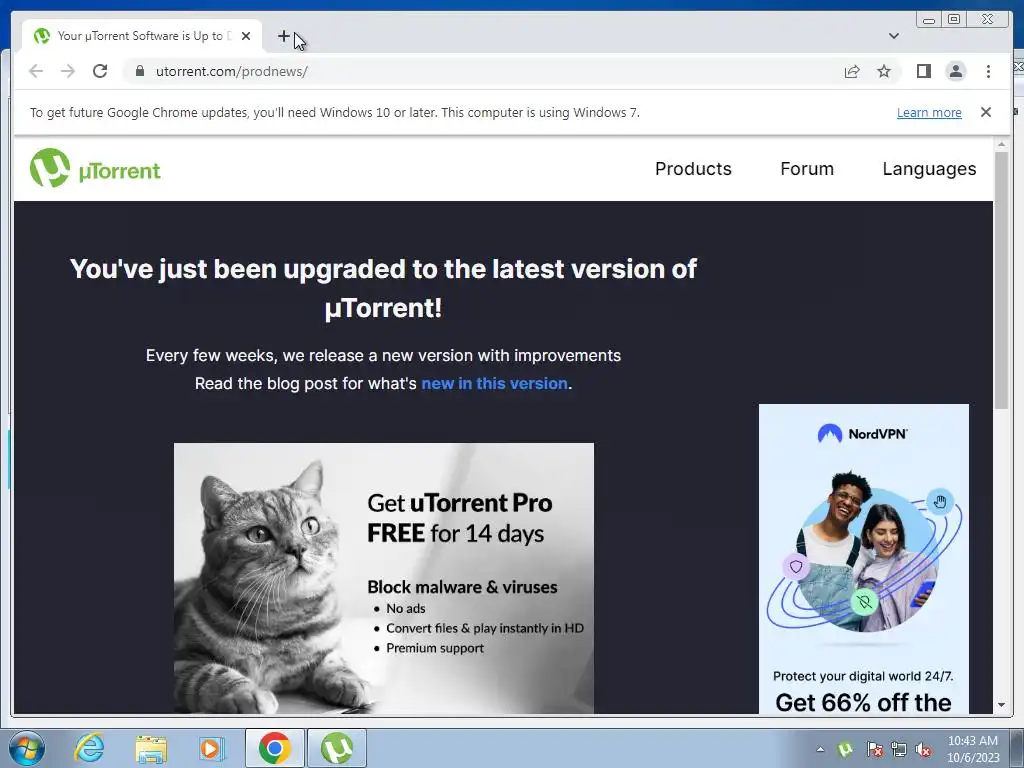The width and height of the screenshot is (1024, 768).
Task: Open the share page icon
Action: [x=852, y=71]
